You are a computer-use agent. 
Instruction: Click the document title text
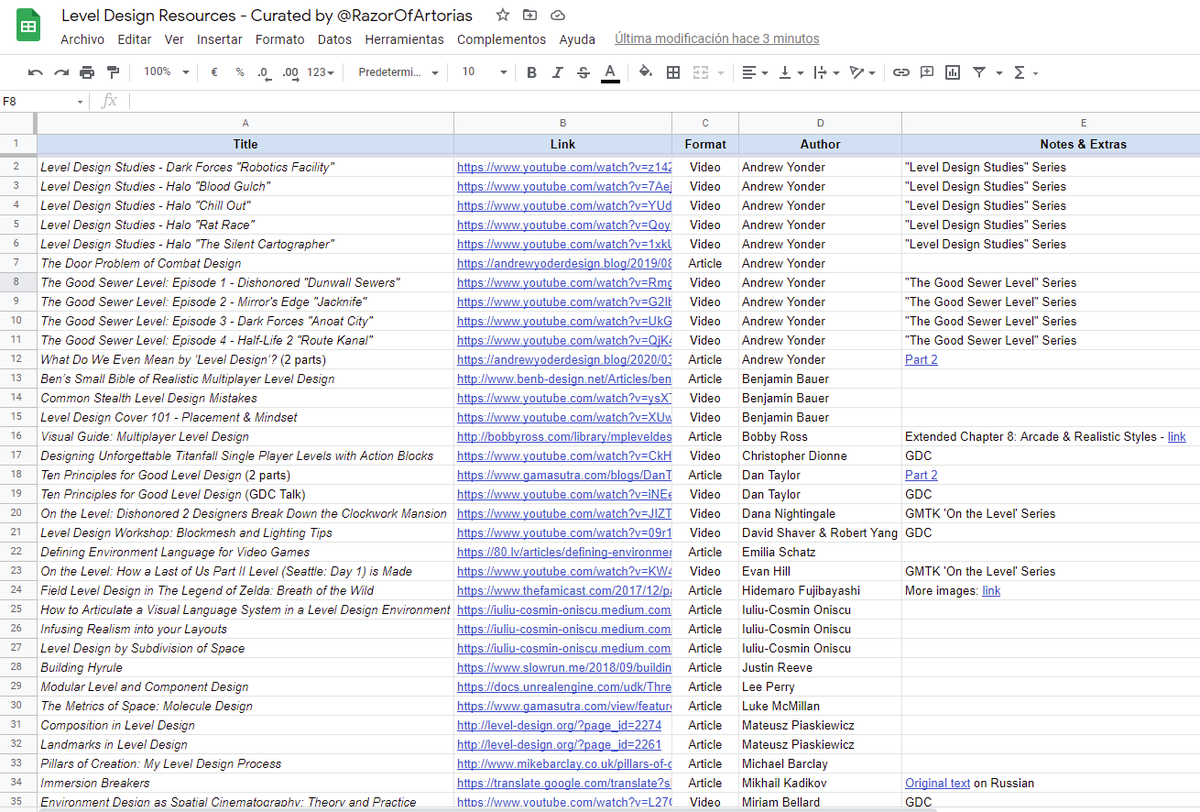click(x=267, y=16)
